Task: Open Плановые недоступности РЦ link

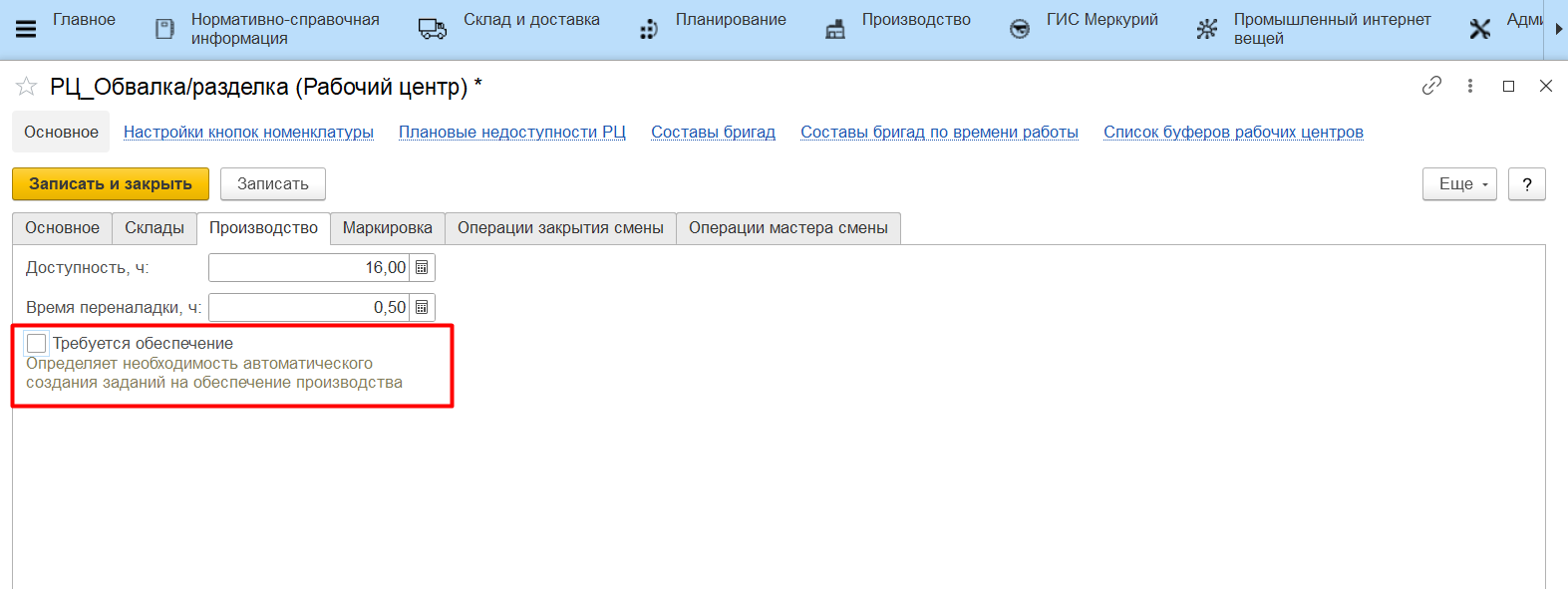Action: coord(512,132)
